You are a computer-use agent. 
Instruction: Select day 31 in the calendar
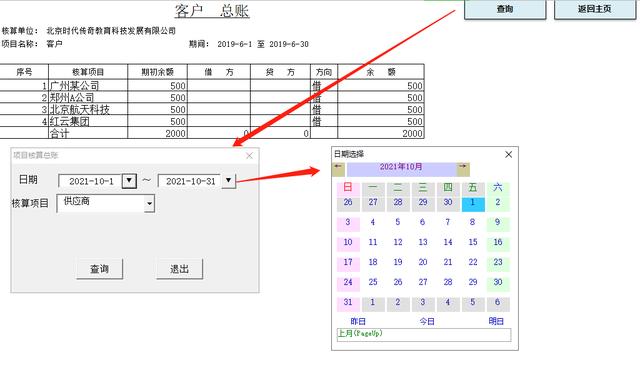click(348, 303)
